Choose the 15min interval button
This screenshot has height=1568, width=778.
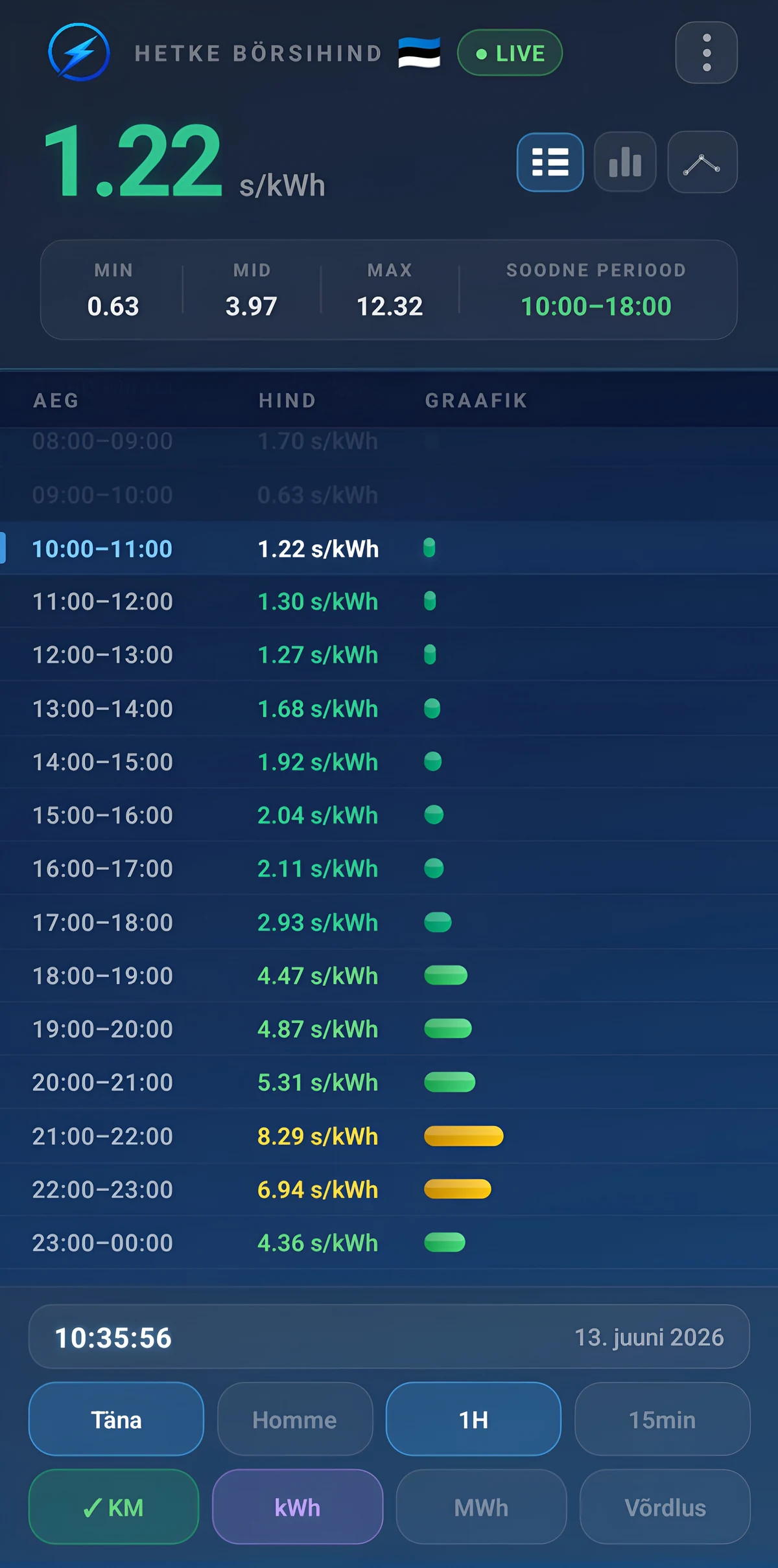click(x=662, y=1420)
